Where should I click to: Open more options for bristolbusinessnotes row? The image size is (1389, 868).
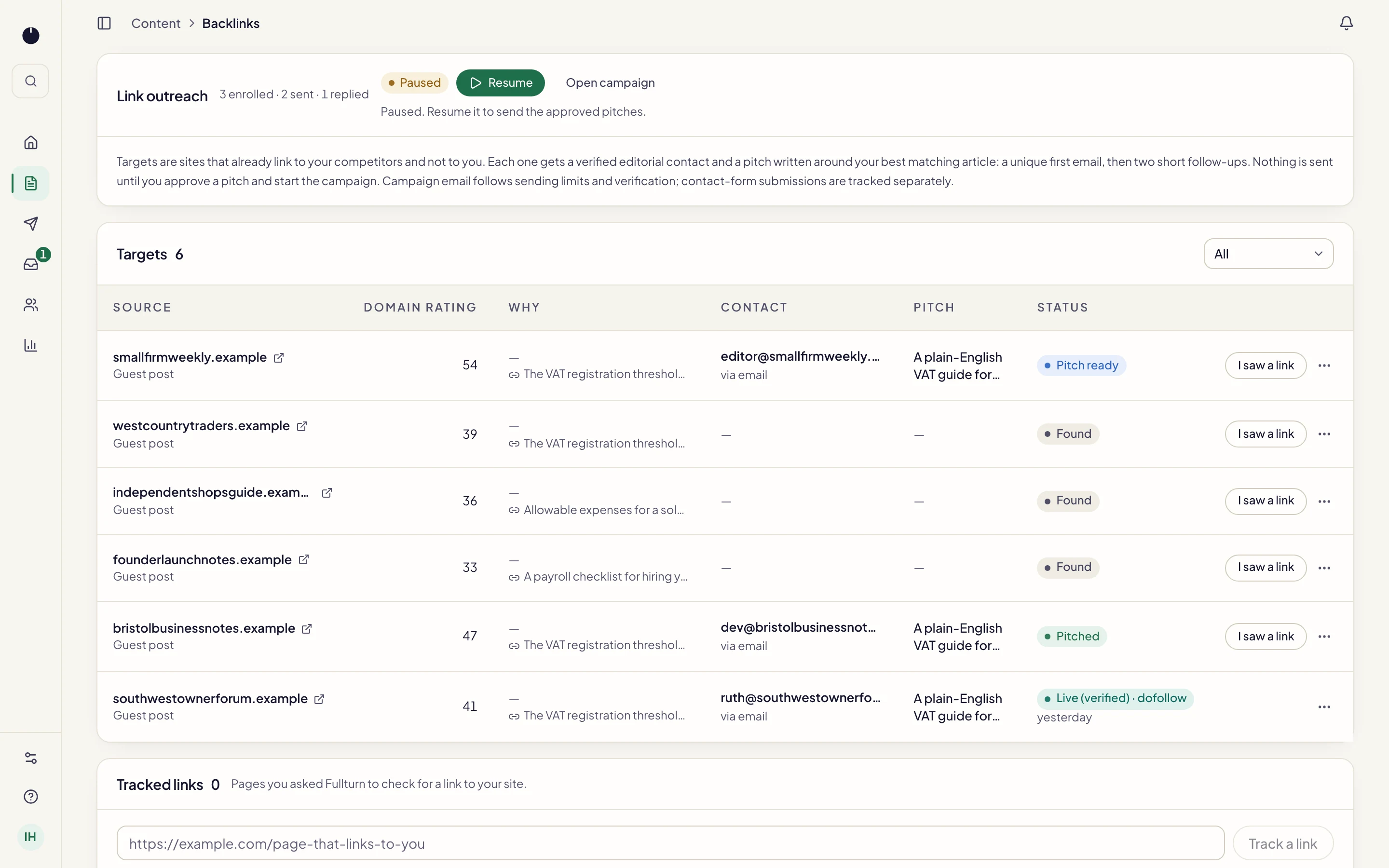tap(1324, 637)
